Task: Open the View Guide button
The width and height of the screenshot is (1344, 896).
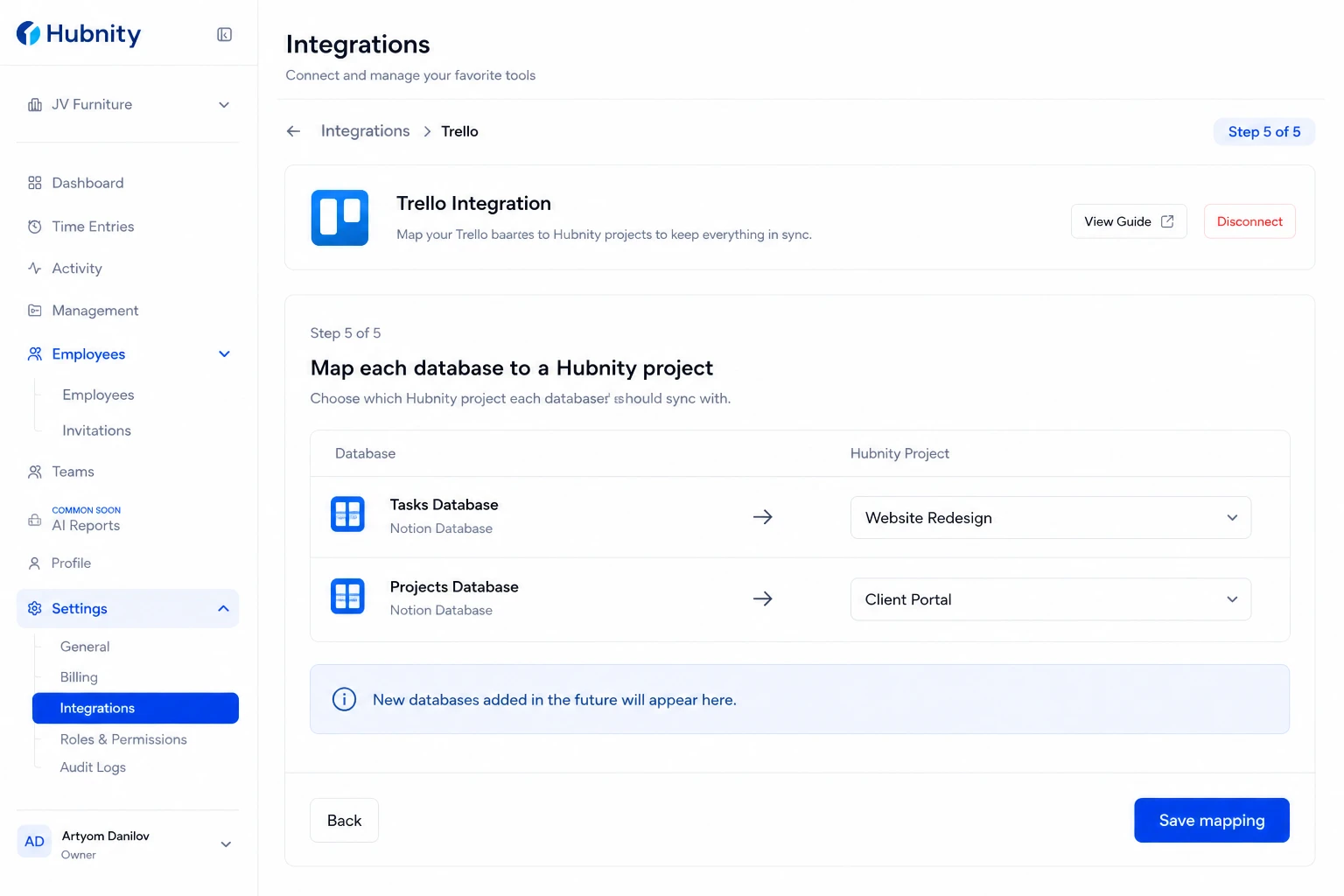Action: coord(1129,221)
